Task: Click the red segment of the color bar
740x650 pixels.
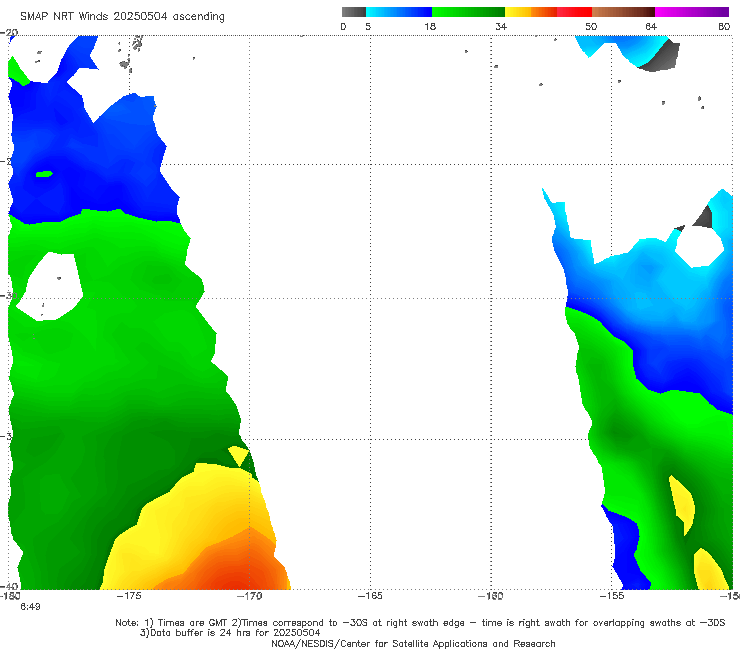Action: [x=574, y=12]
